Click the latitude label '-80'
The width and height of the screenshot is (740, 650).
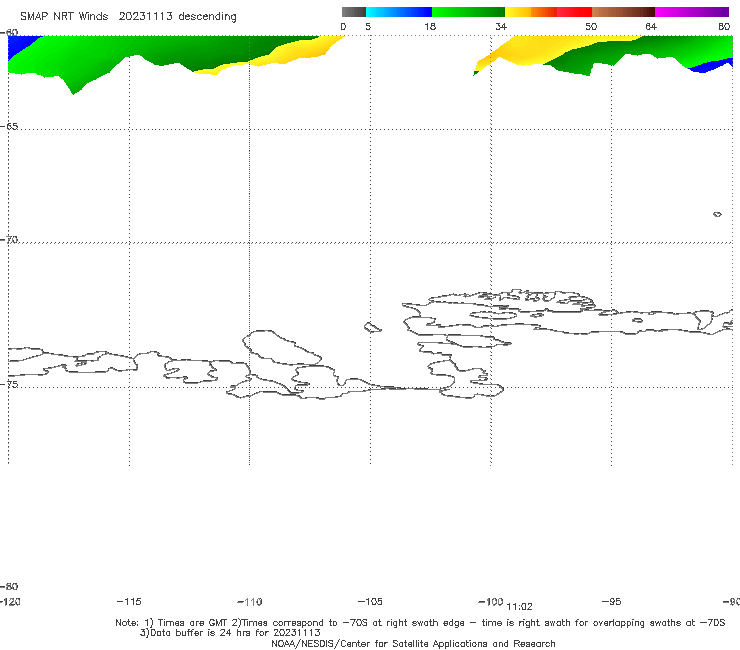(9, 587)
